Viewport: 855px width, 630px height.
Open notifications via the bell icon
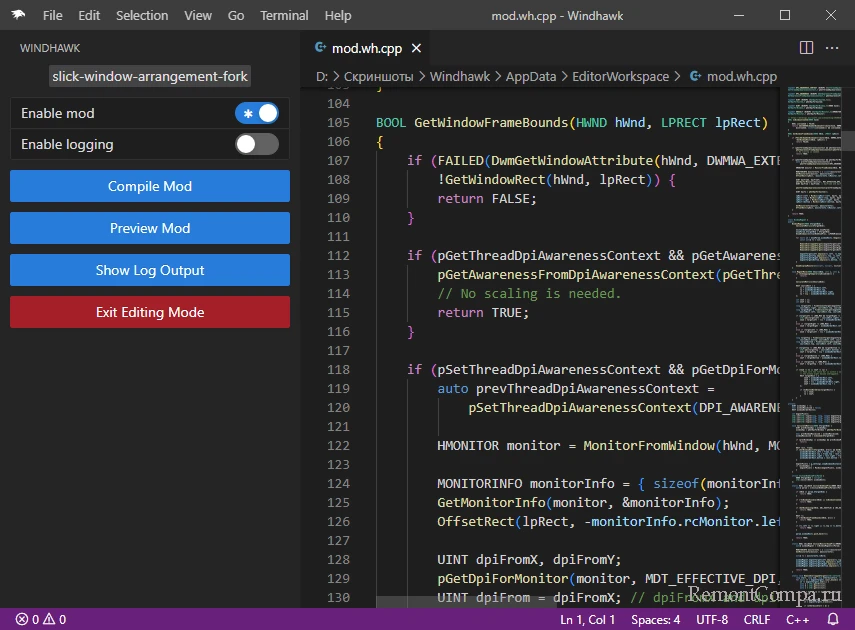[831, 620]
